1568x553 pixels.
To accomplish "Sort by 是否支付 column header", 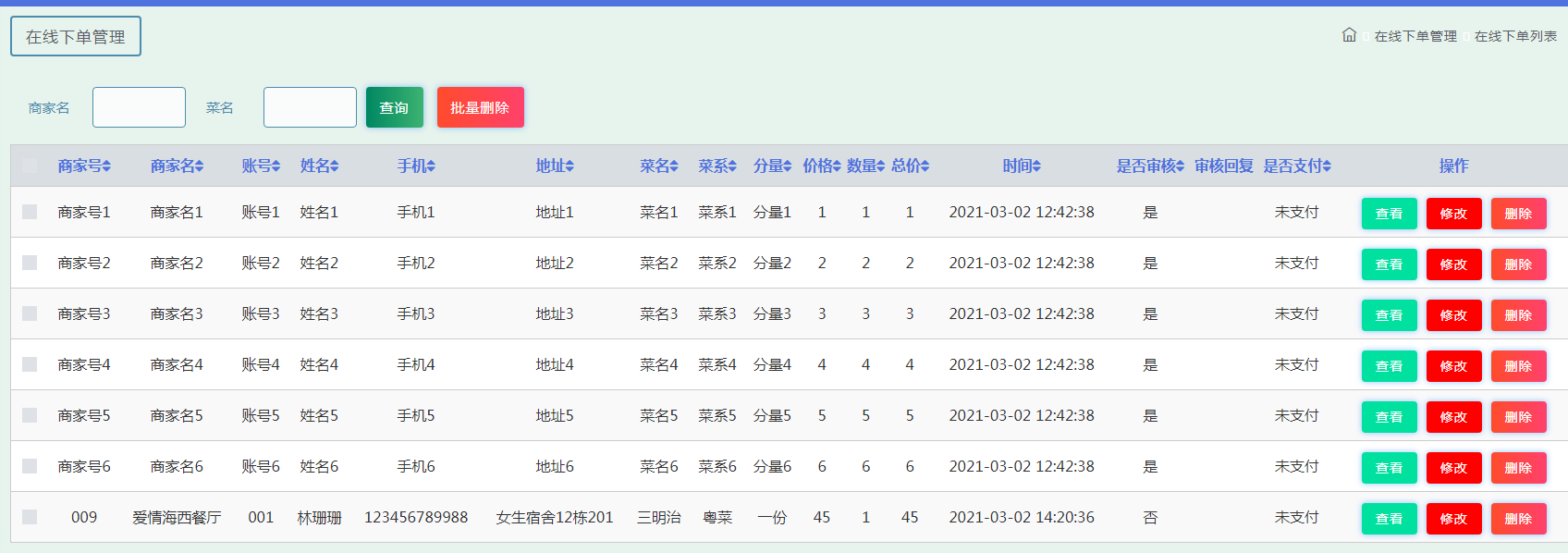I will (1297, 166).
